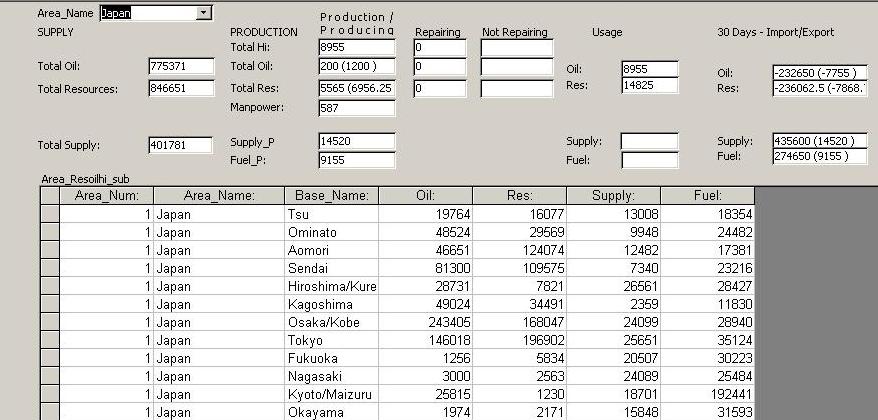878x420 pixels.
Task: Click the Total Hi production field 8955
Action: [x=357, y=48]
